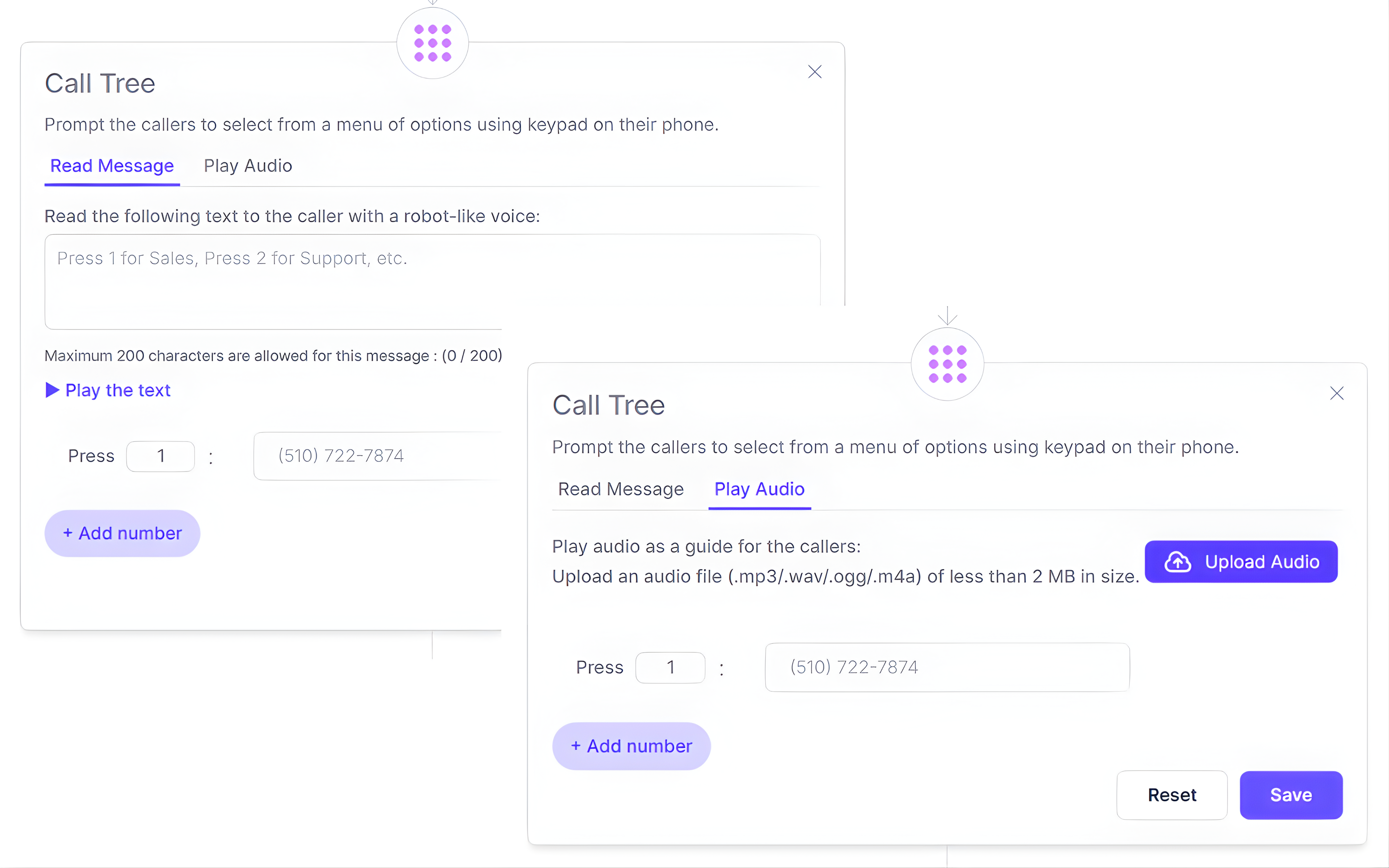1389x868 pixels.
Task: Click the cloud upload icon on Upload Audio button
Action: pos(1177,561)
